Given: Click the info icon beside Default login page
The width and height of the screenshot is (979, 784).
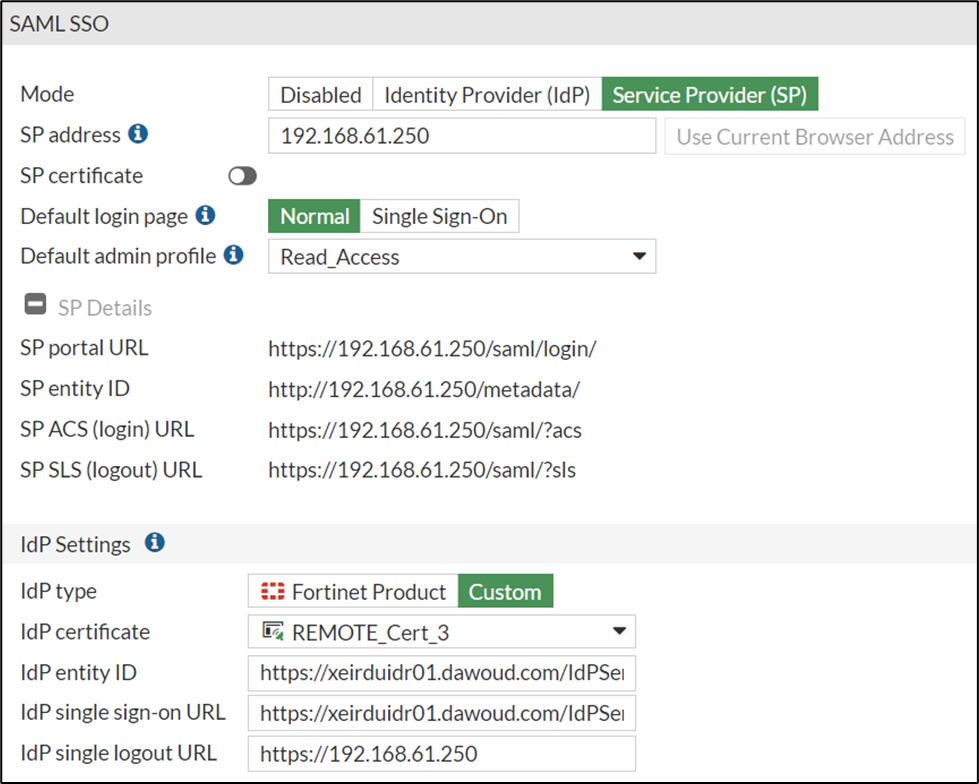Looking at the screenshot, I should coord(205,215).
